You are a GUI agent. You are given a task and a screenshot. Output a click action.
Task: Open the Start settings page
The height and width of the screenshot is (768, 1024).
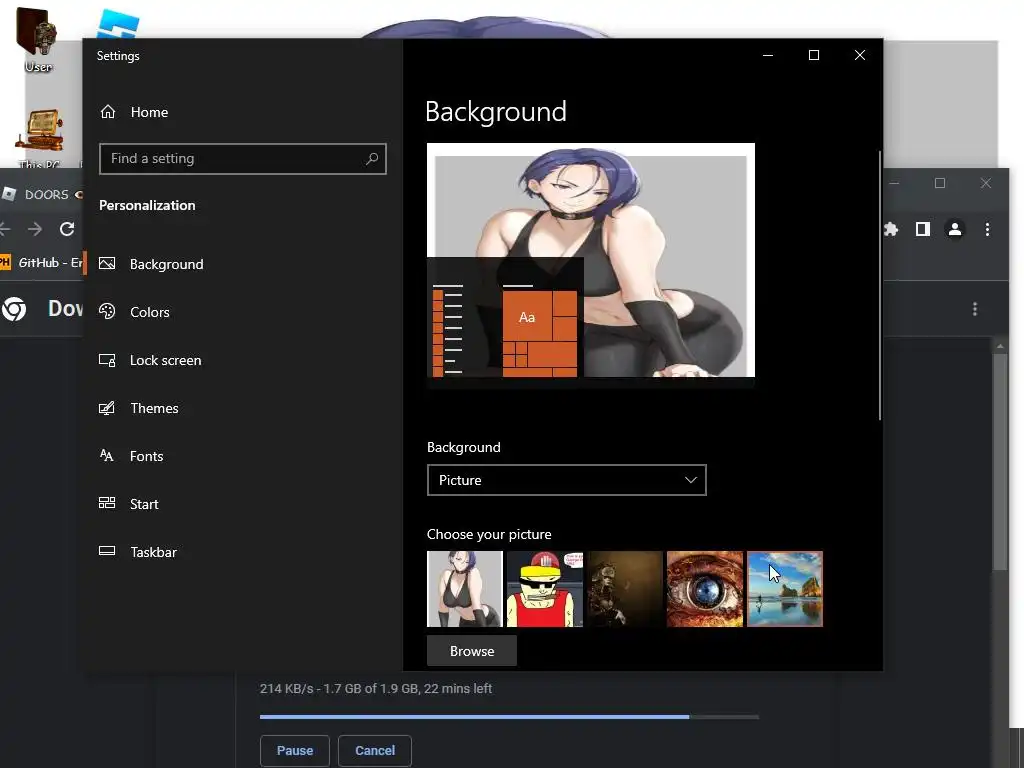pyautogui.click(x=129, y=504)
